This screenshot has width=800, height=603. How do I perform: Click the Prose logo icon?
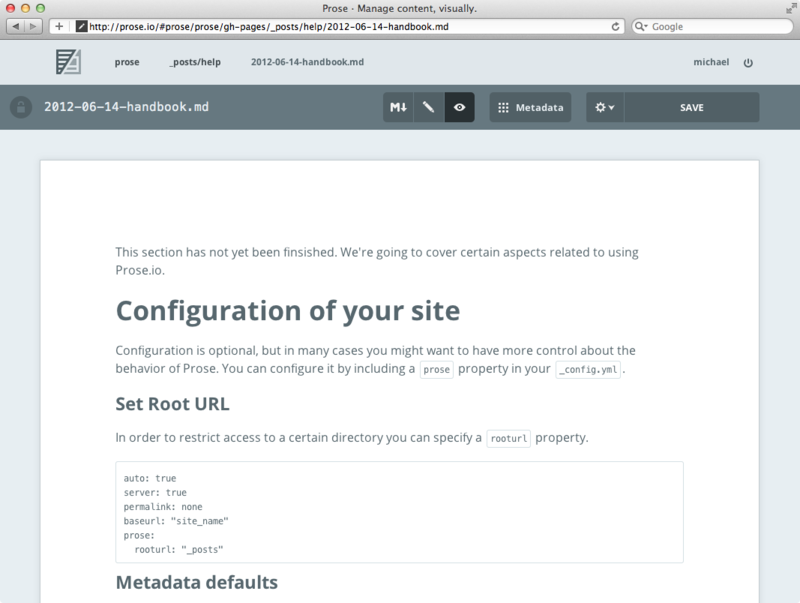[68, 62]
